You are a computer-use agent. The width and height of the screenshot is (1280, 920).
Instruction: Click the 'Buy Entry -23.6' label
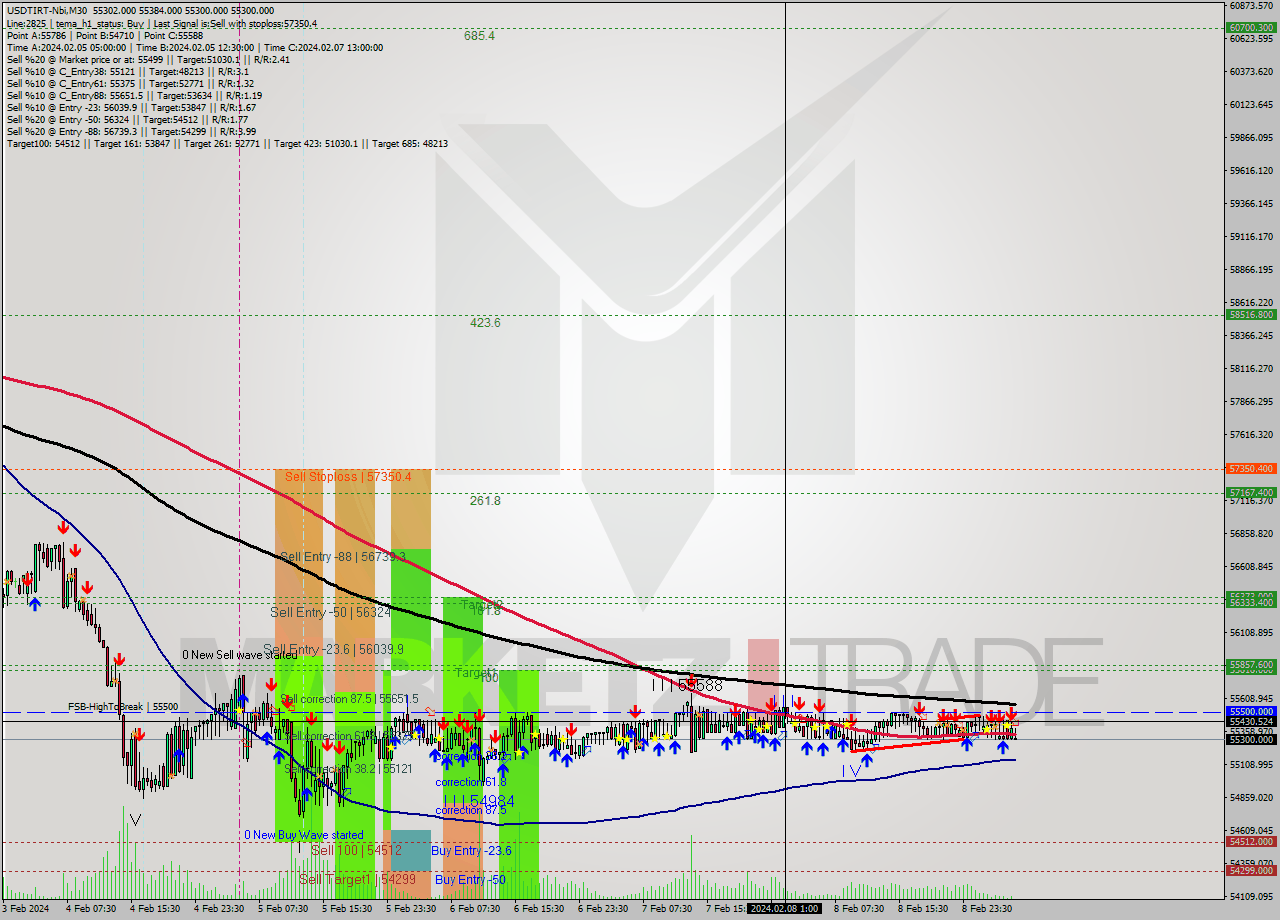tap(471, 851)
